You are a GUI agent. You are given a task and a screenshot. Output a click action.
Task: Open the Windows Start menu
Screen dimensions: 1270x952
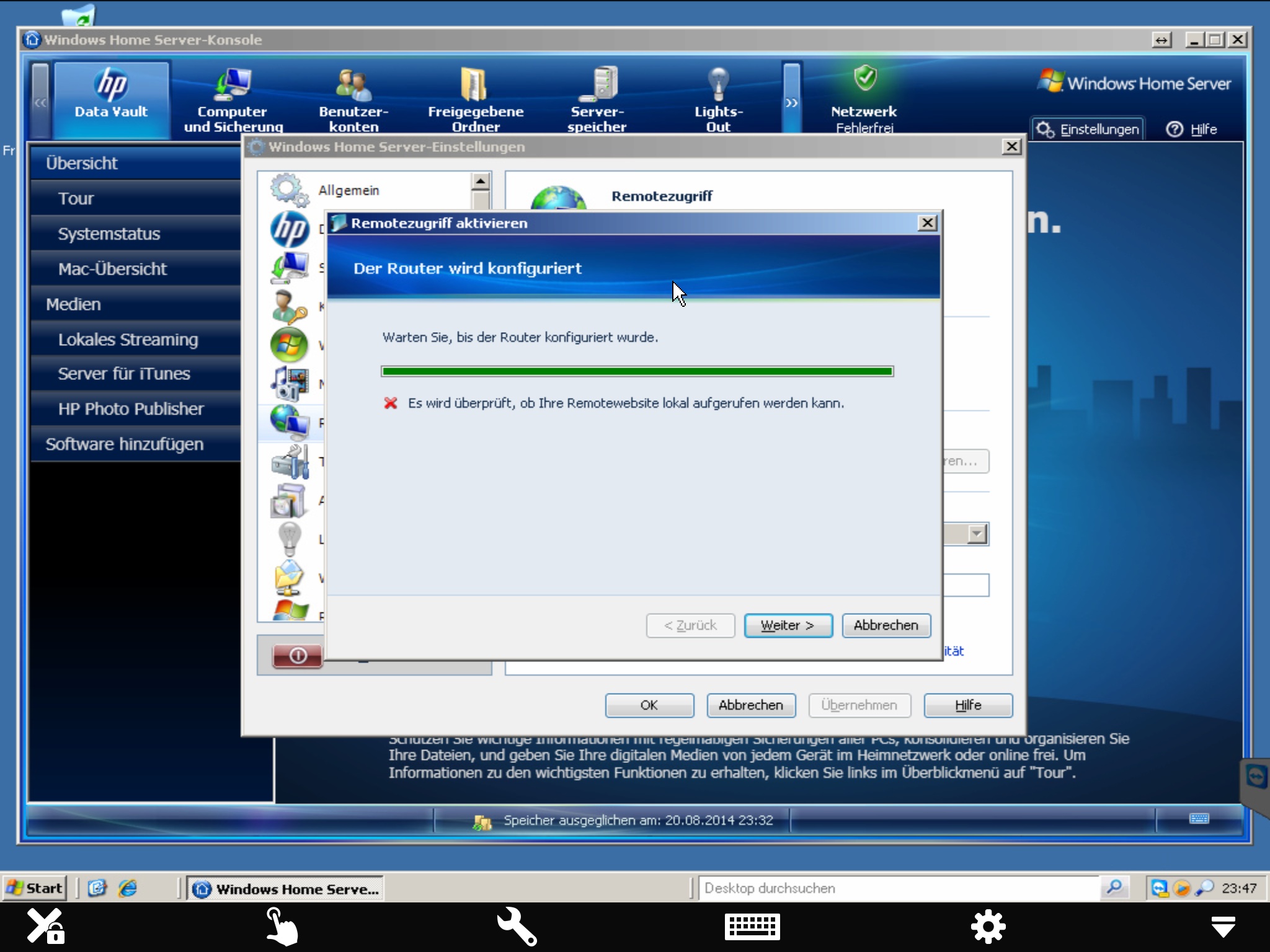tap(34, 888)
